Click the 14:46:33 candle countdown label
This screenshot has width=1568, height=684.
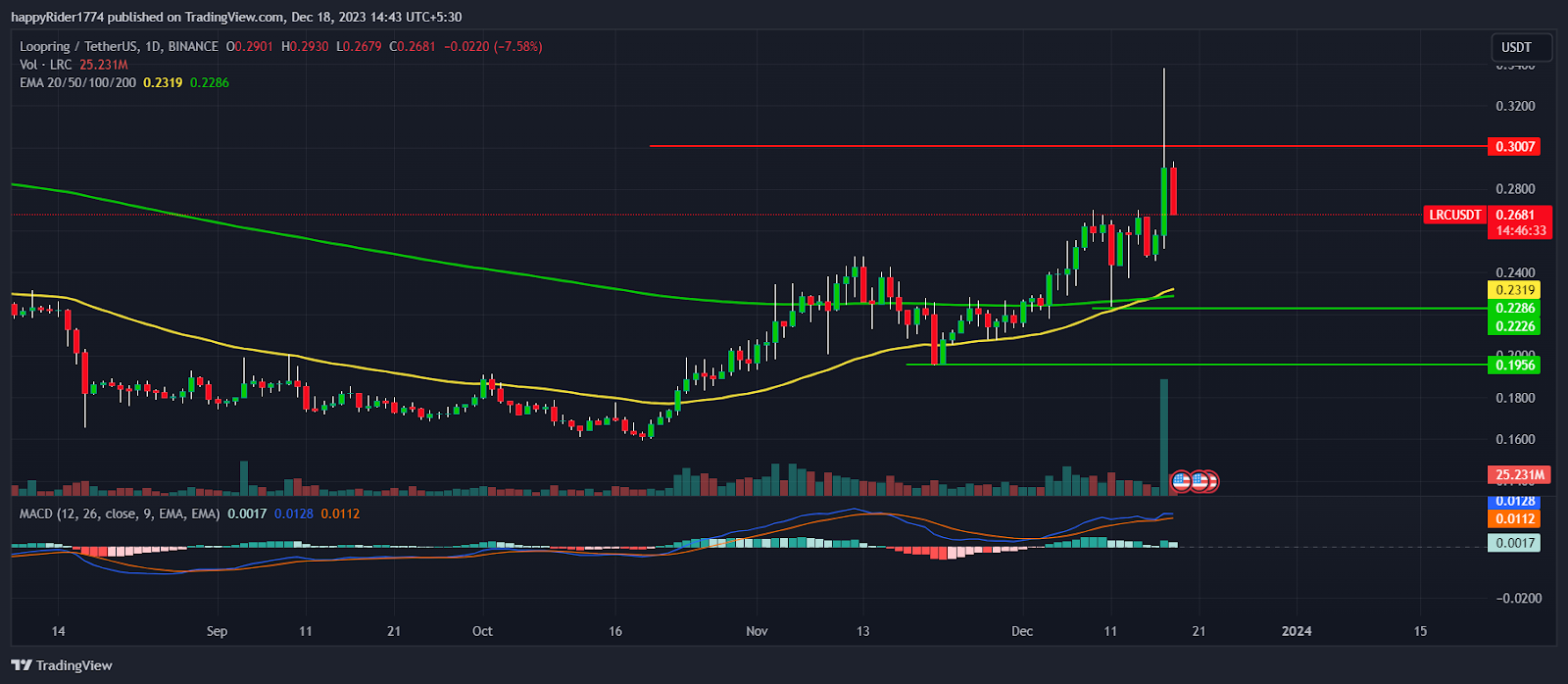(1520, 231)
